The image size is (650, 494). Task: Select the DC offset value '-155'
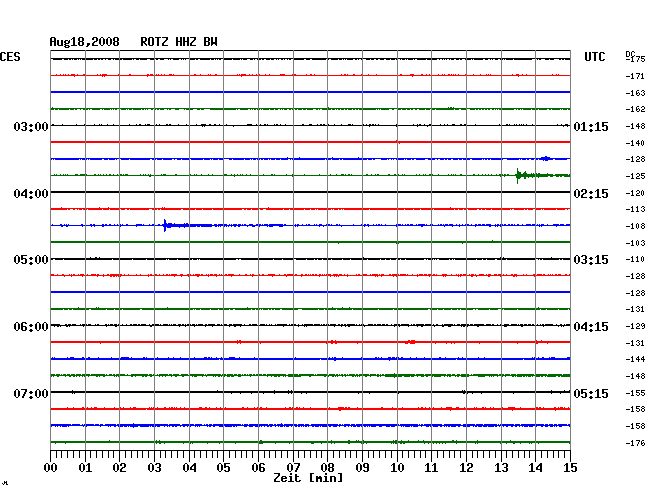(x=635, y=393)
